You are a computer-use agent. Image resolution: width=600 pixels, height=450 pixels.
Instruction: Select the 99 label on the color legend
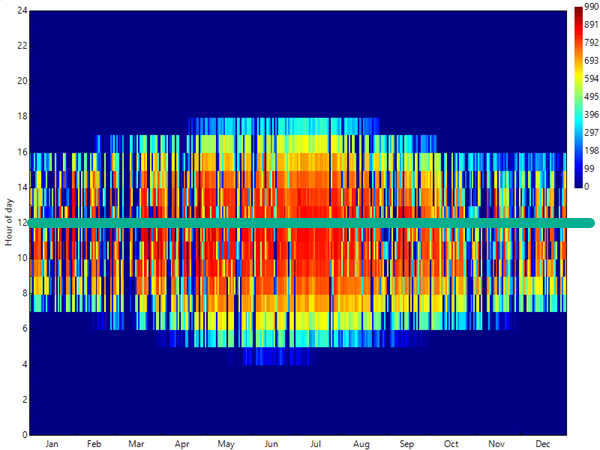[591, 169]
